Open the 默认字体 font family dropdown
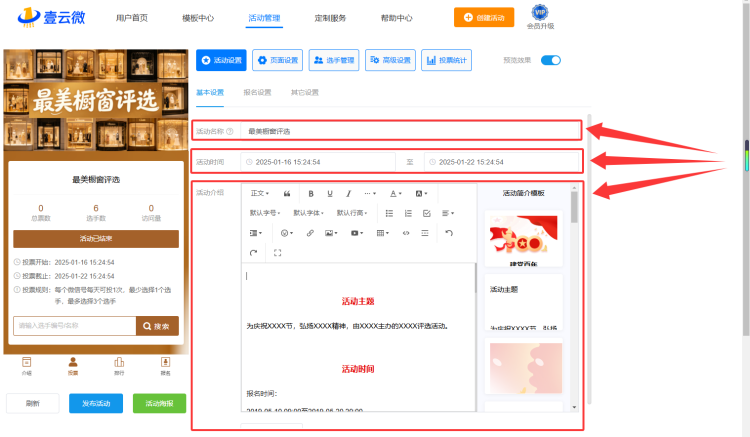Screen dimensions: 750x437 click(309, 213)
